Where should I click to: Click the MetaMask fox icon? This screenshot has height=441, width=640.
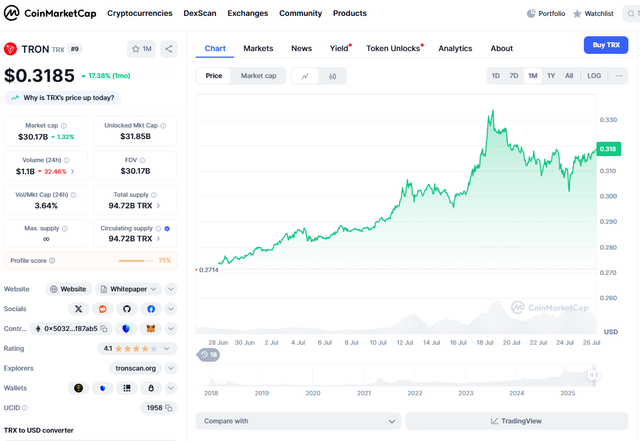(x=151, y=329)
